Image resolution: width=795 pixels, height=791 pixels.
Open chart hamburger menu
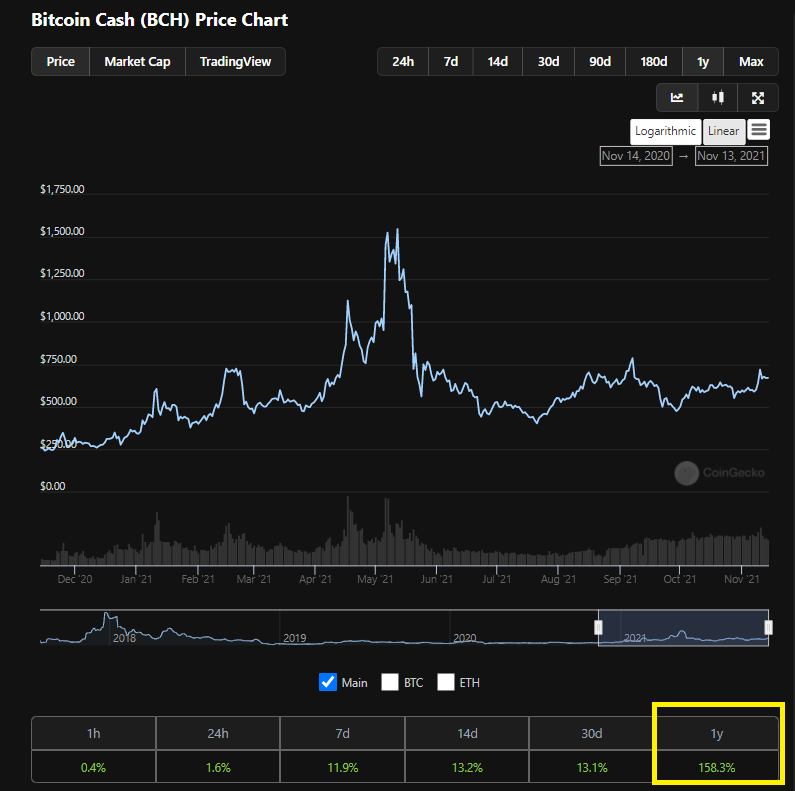pos(758,130)
